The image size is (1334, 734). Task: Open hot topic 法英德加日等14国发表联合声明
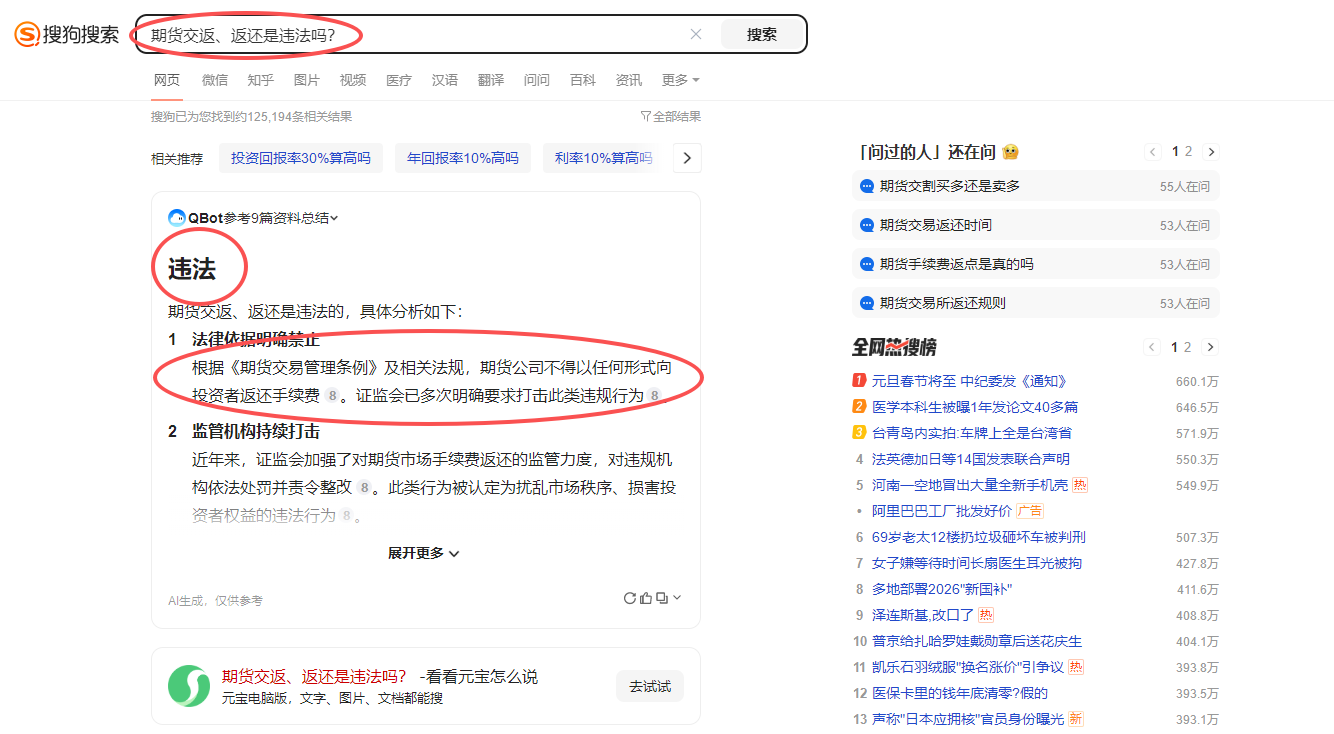[971, 459]
